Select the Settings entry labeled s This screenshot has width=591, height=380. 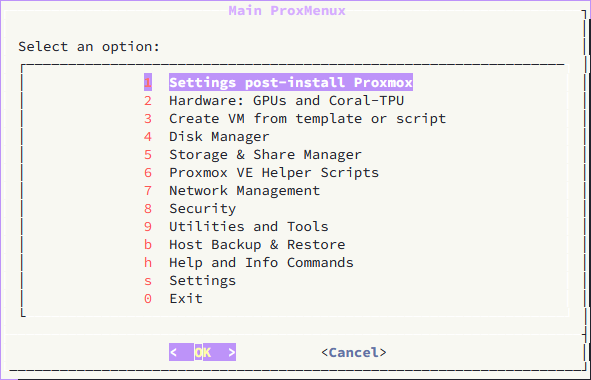[x=202, y=281]
